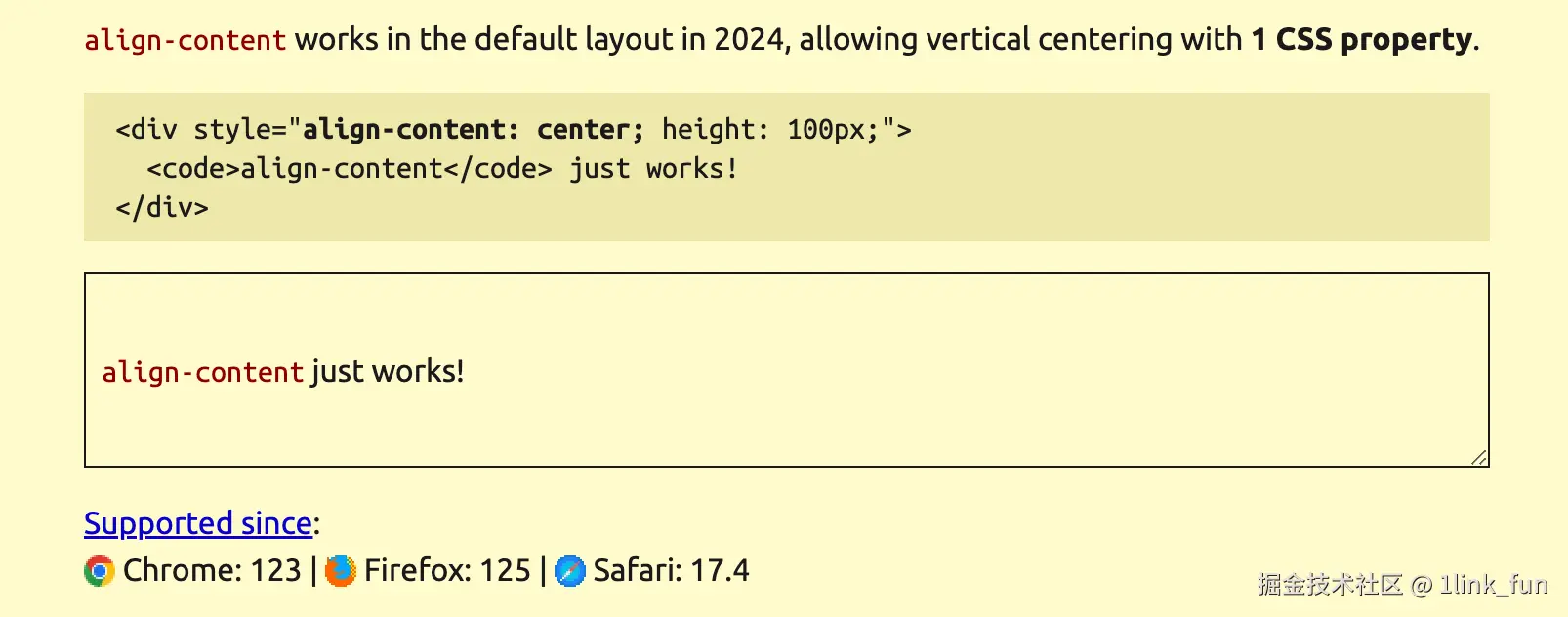Click the Safari compass icon
1568x617 pixels.
click(x=570, y=570)
